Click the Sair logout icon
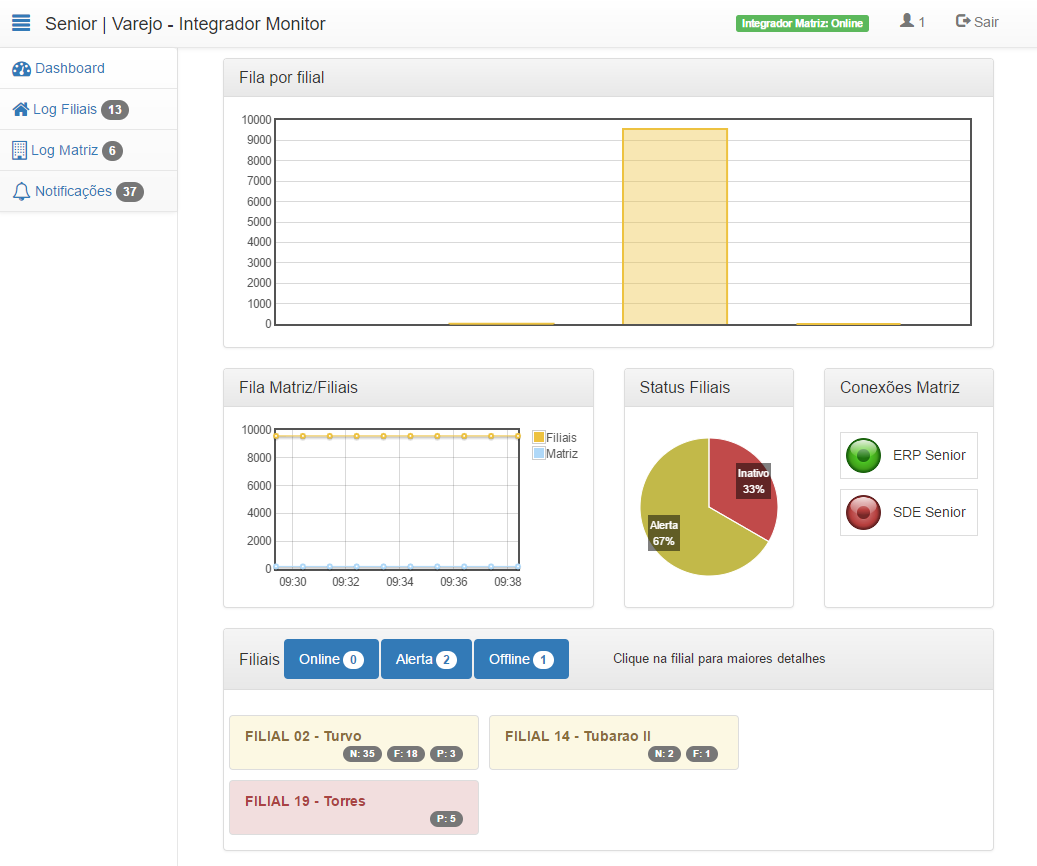 click(963, 21)
